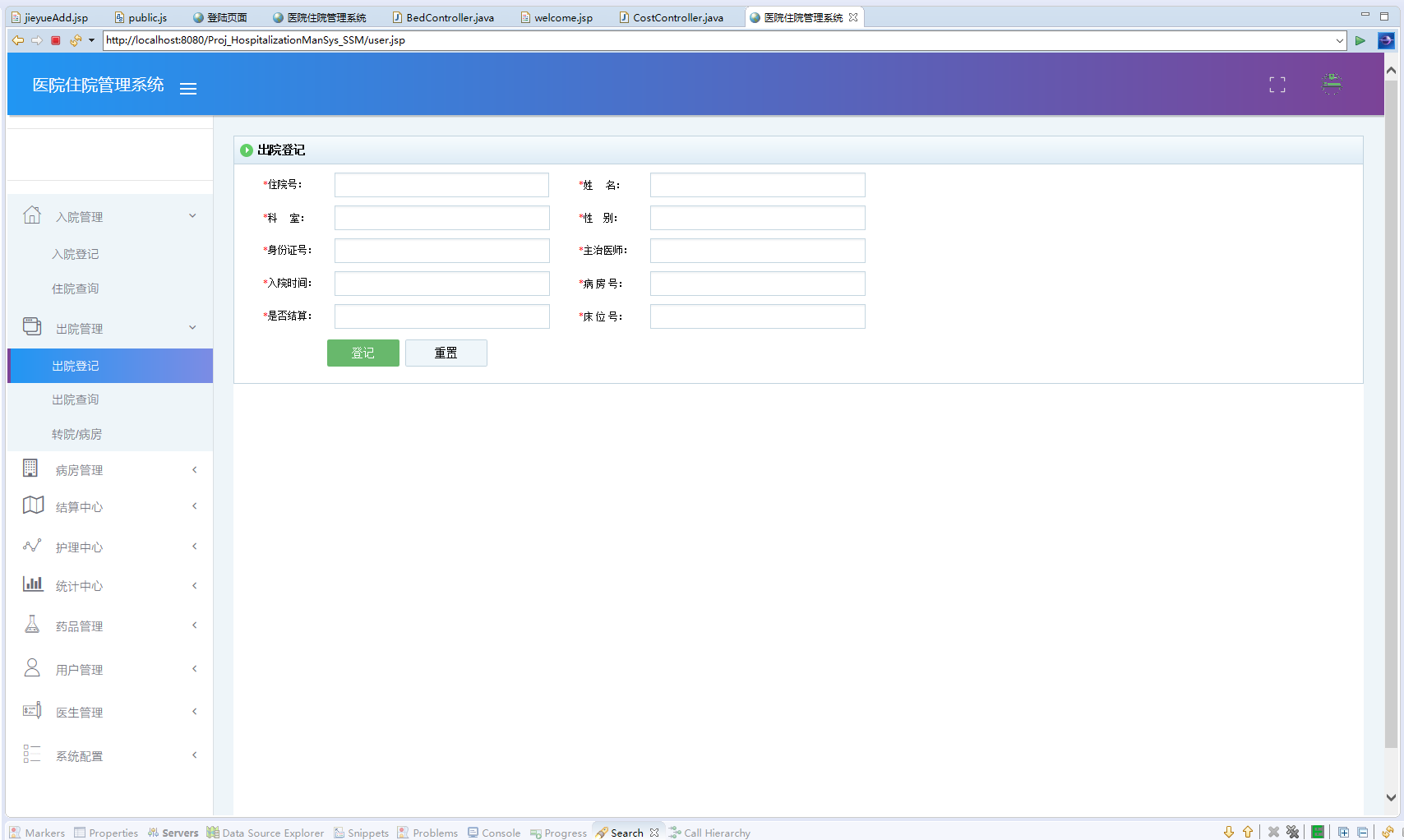Viewport: 1404px width, 840px height.
Task: Click the page vertical scrollbar down arrow
Action: pyautogui.click(x=1390, y=797)
